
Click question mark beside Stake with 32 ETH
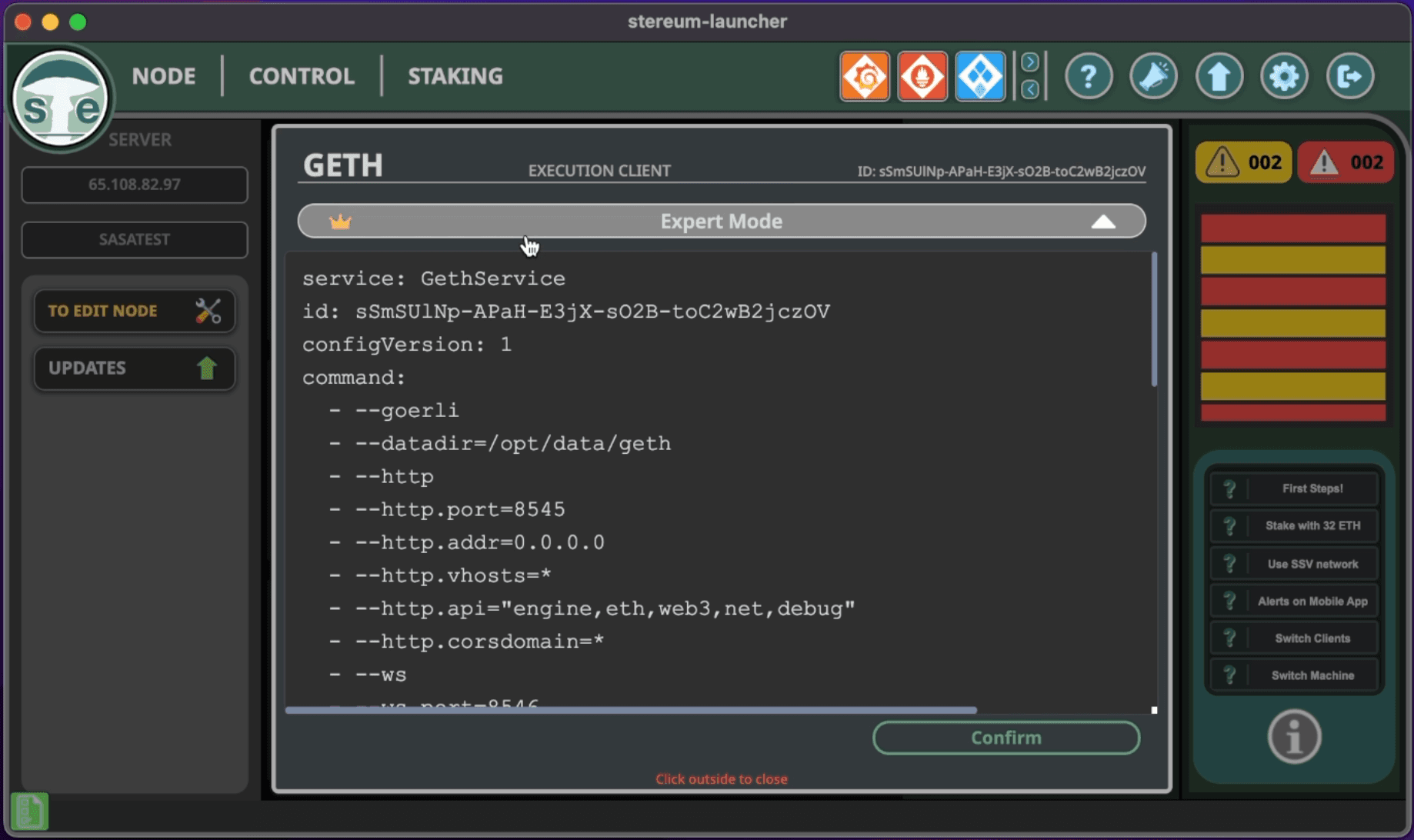[1229, 526]
